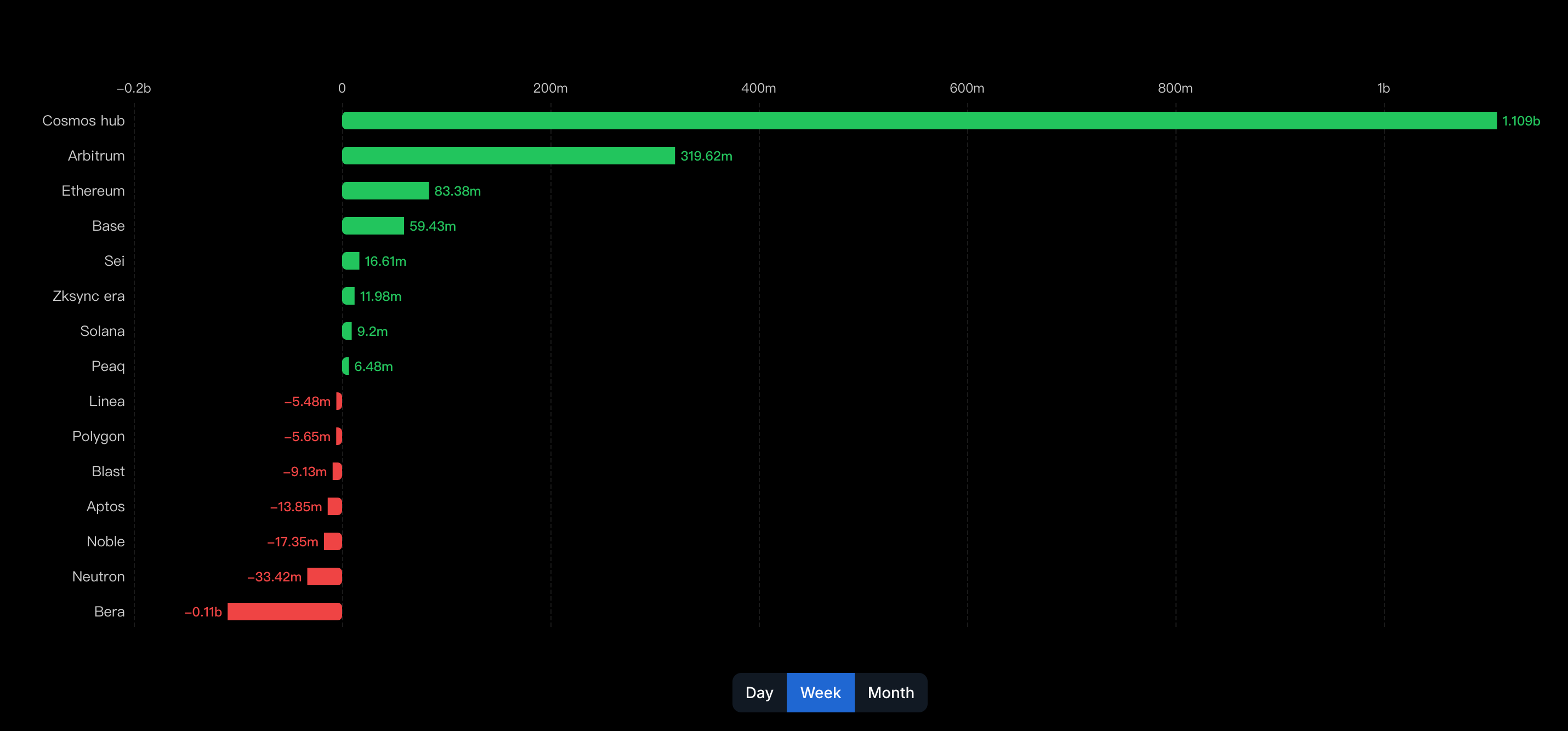Click the Noble red bar
1568x731 pixels.
coord(333,541)
